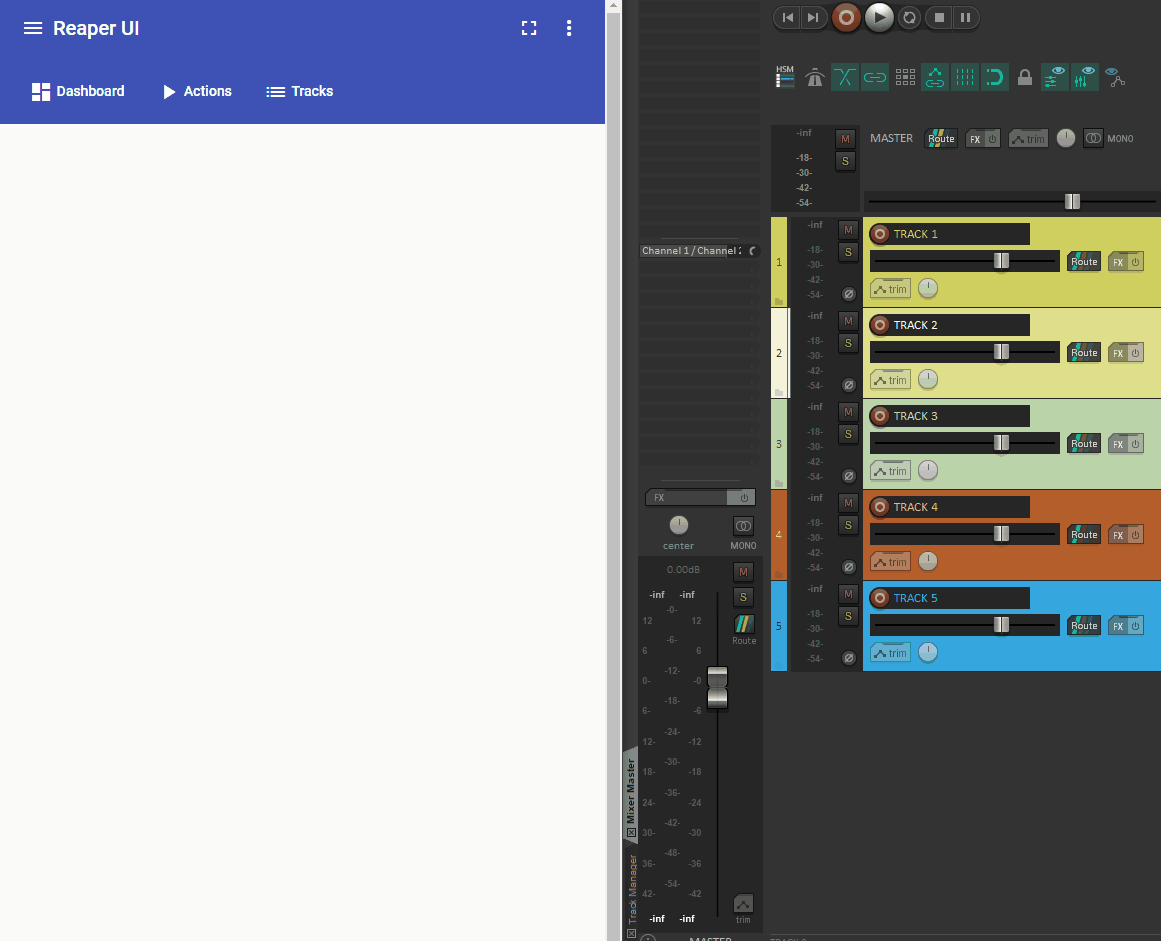Click the MASTER track volume slider handle
The image size is (1161, 941).
tap(1072, 201)
